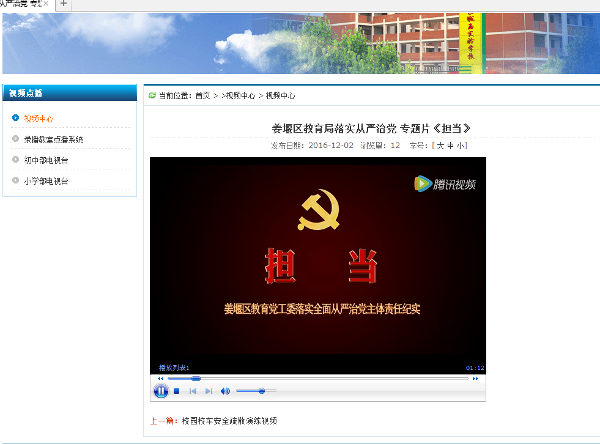Click the blue radio bullet next to 视频中心
The width and height of the screenshot is (600, 444).
point(15,118)
